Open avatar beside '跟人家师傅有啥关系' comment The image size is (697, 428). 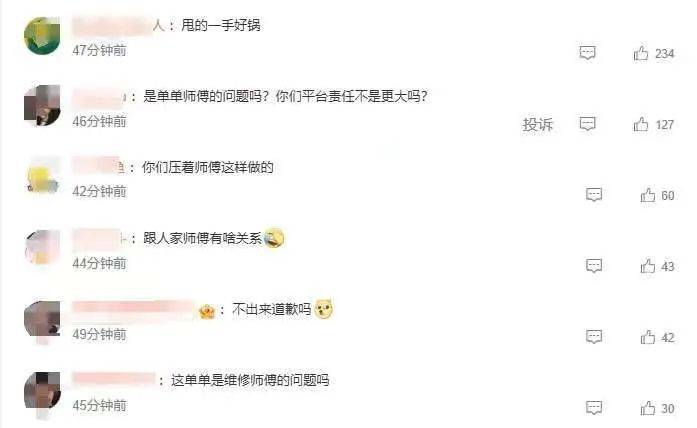[x=42, y=248]
